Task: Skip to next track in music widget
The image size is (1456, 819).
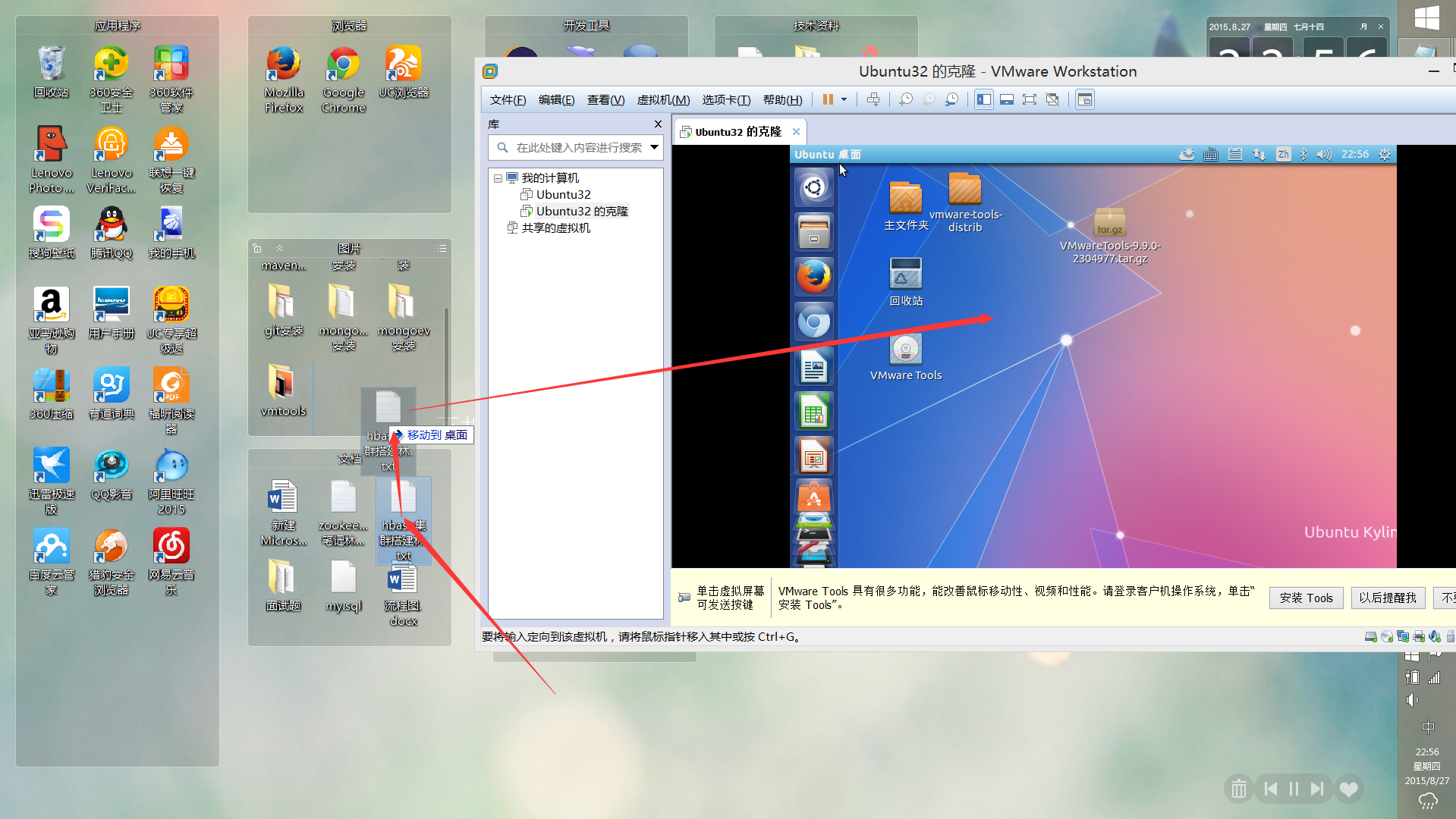Action: tap(1317, 789)
